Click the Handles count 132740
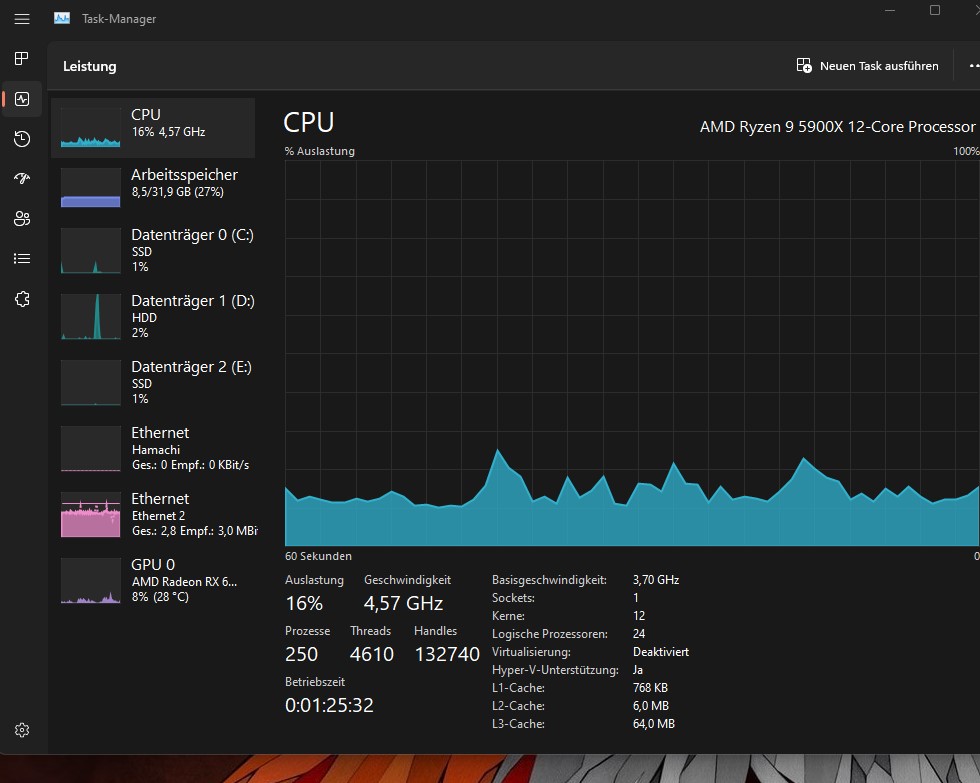 447,654
